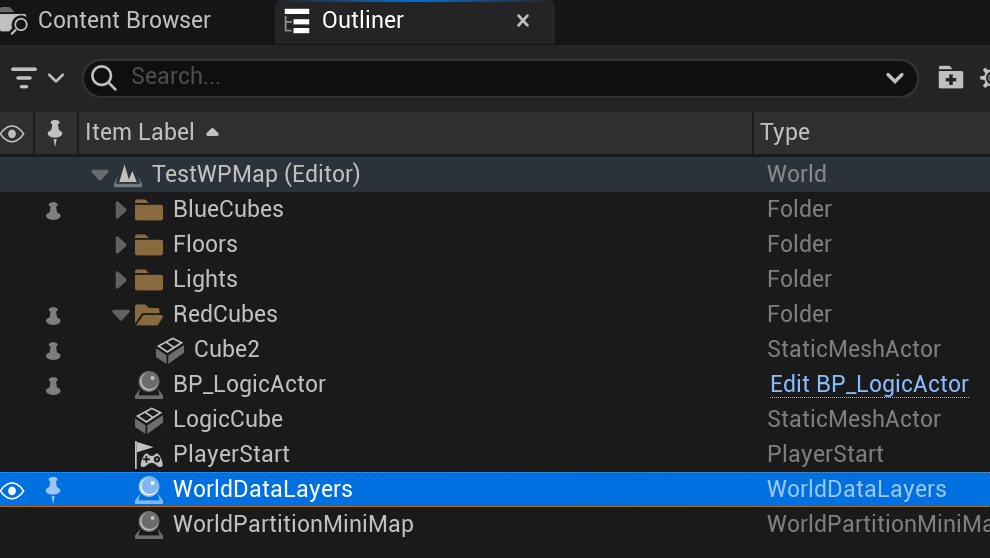Click the Outliner search field
Screen dimensions: 990x558
click(x=500, y=77)
